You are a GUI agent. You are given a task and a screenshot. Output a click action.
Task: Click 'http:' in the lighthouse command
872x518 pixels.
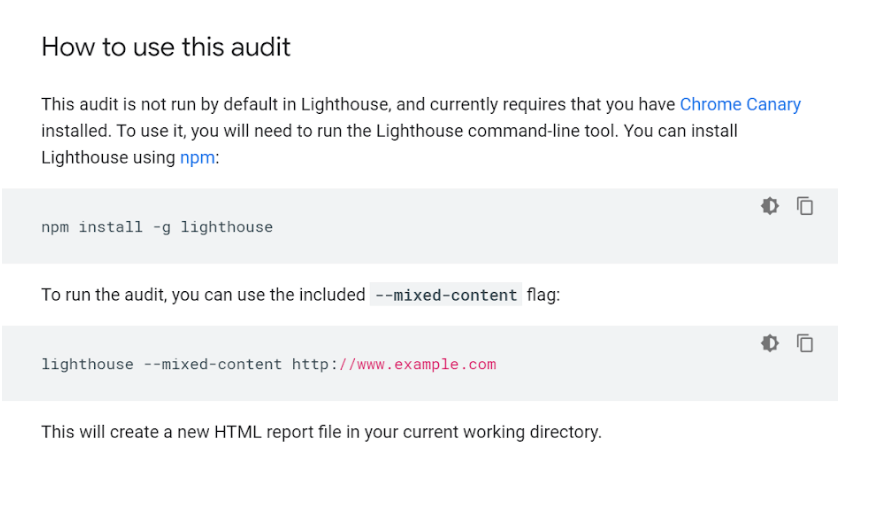point(315,364)
